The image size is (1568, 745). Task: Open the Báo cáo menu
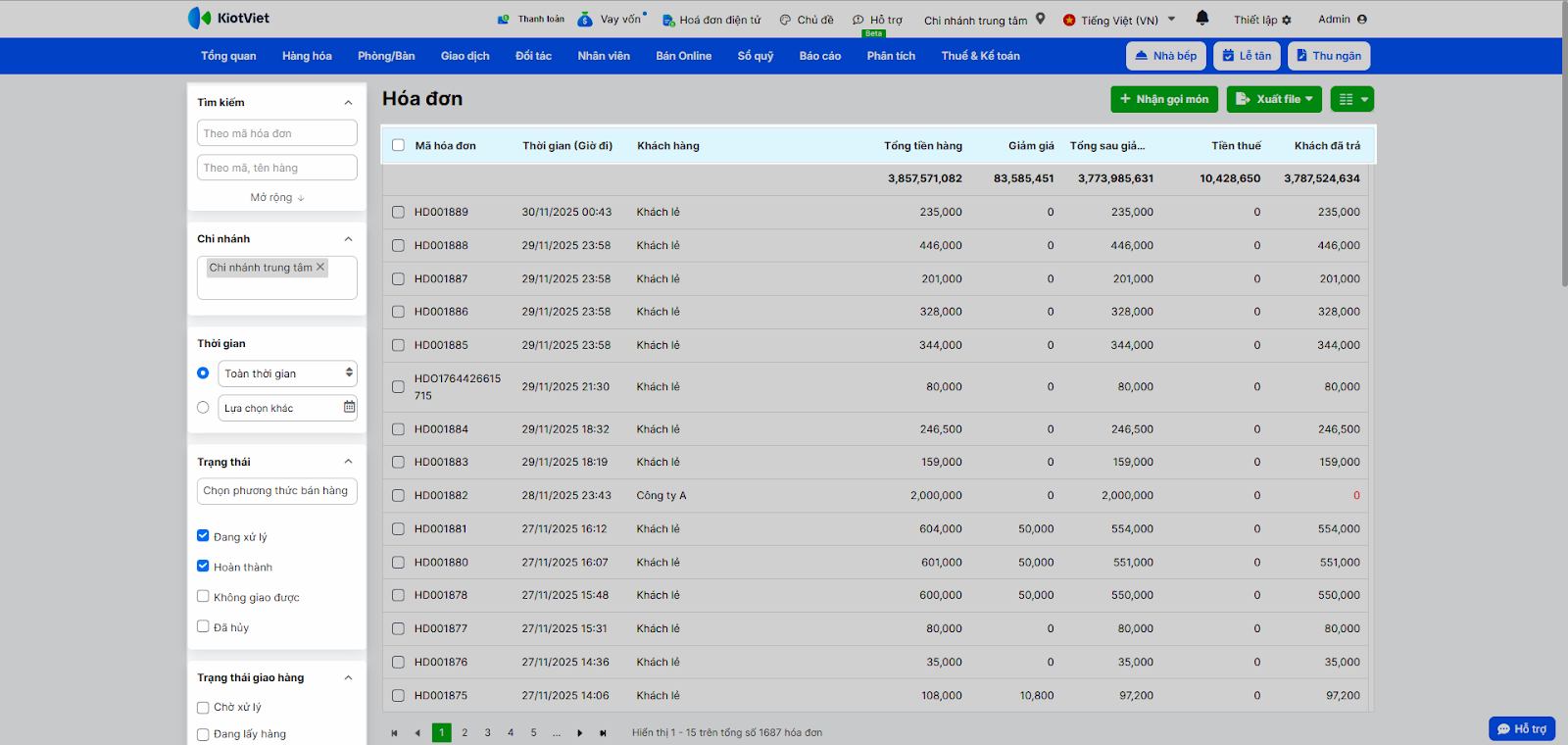820,56
